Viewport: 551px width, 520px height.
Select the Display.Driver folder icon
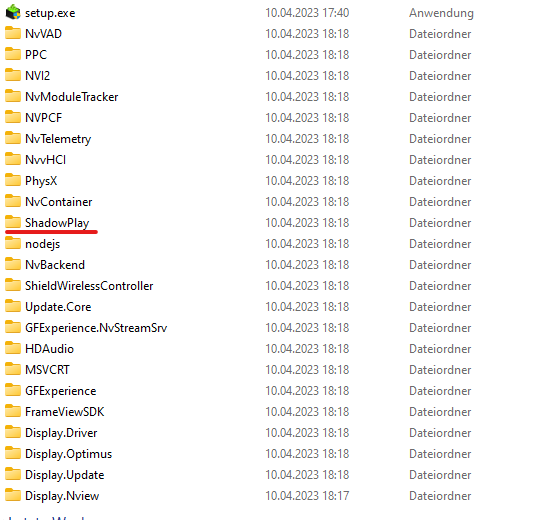click(x=13, y=433)
